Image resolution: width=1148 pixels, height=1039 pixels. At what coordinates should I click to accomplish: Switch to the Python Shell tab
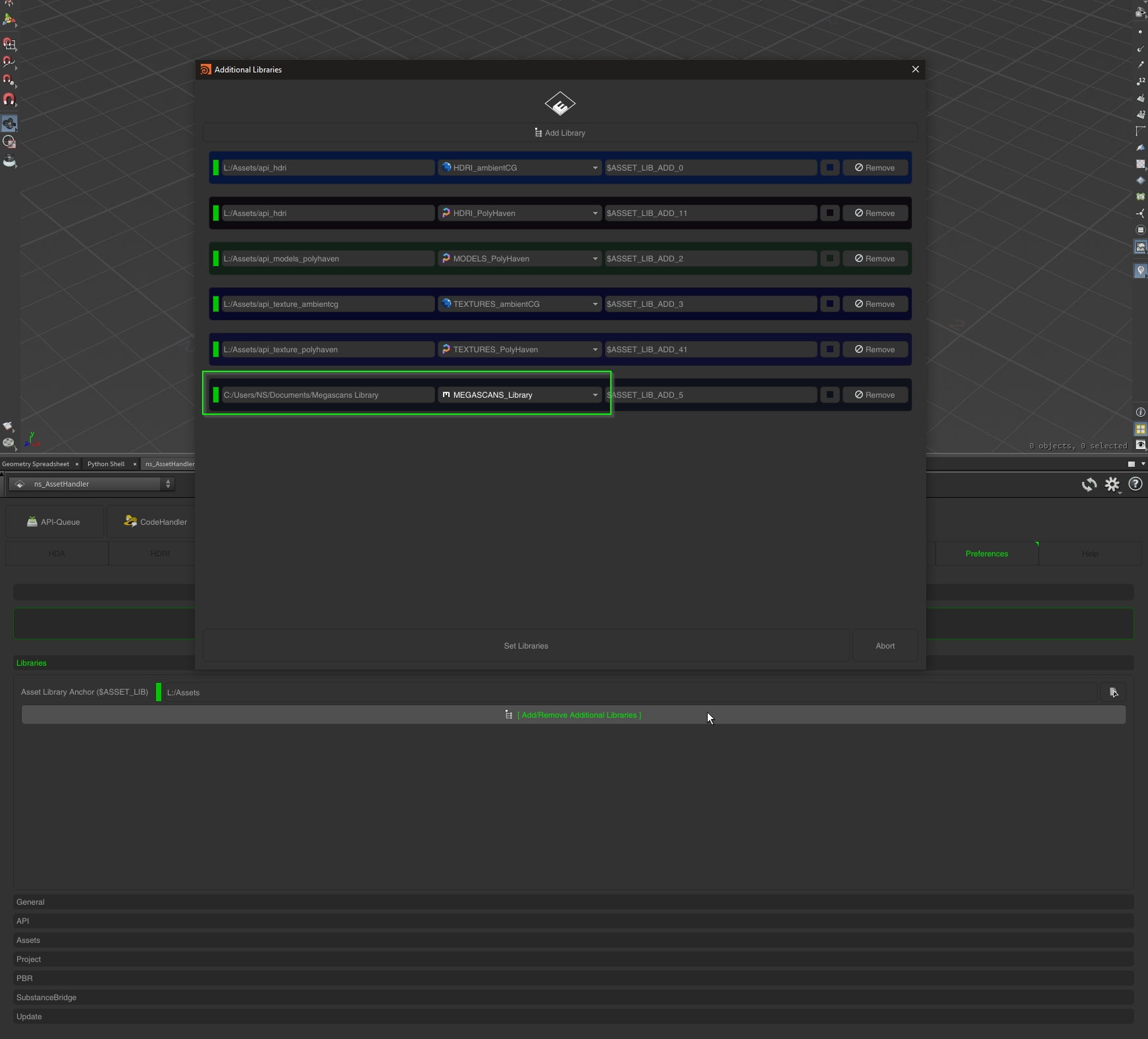pos(106,464)
